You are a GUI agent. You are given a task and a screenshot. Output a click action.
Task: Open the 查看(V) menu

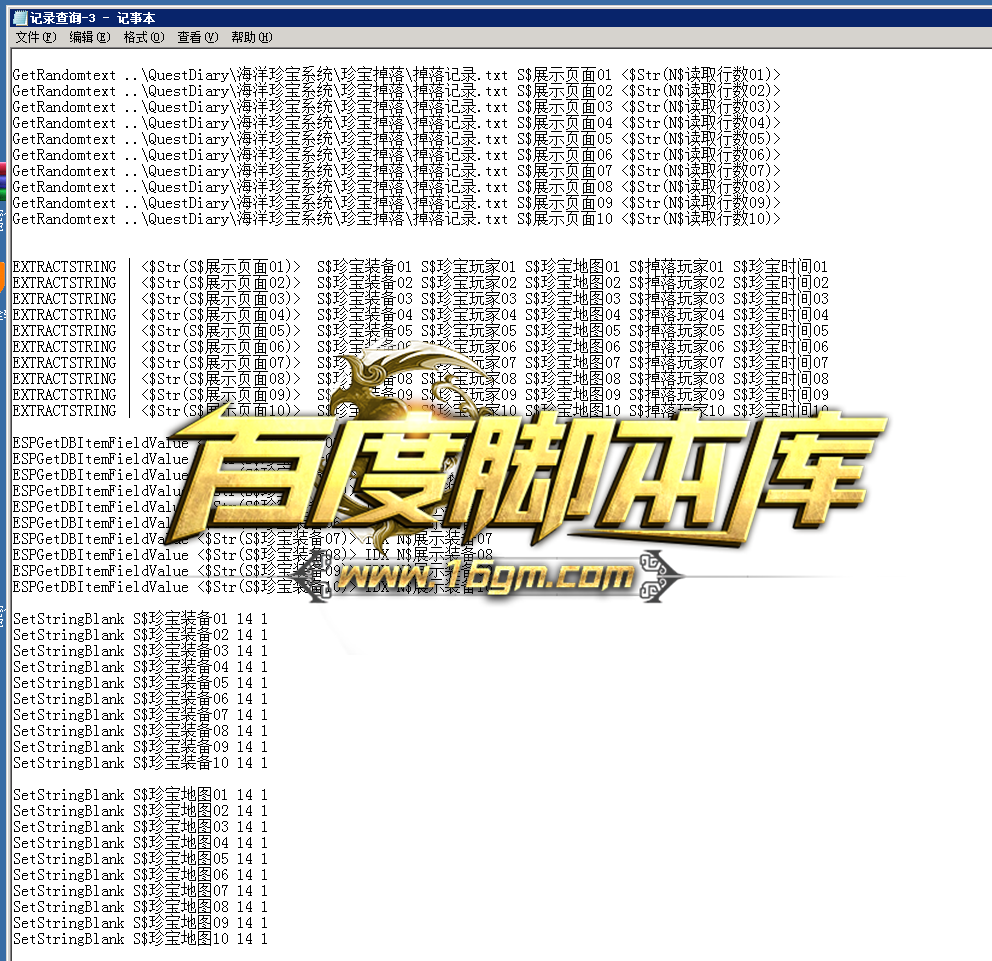click(x=197, y=37)
